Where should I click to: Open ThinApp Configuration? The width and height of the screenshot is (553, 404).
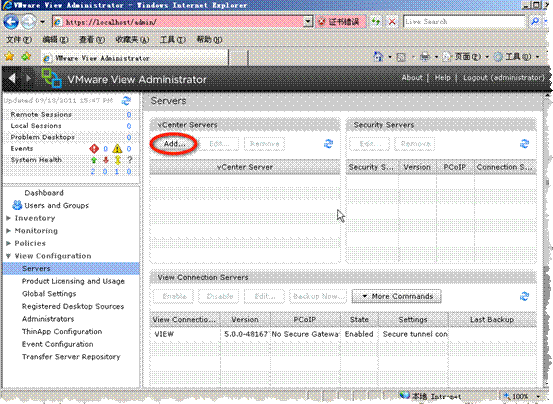point(62,331)
